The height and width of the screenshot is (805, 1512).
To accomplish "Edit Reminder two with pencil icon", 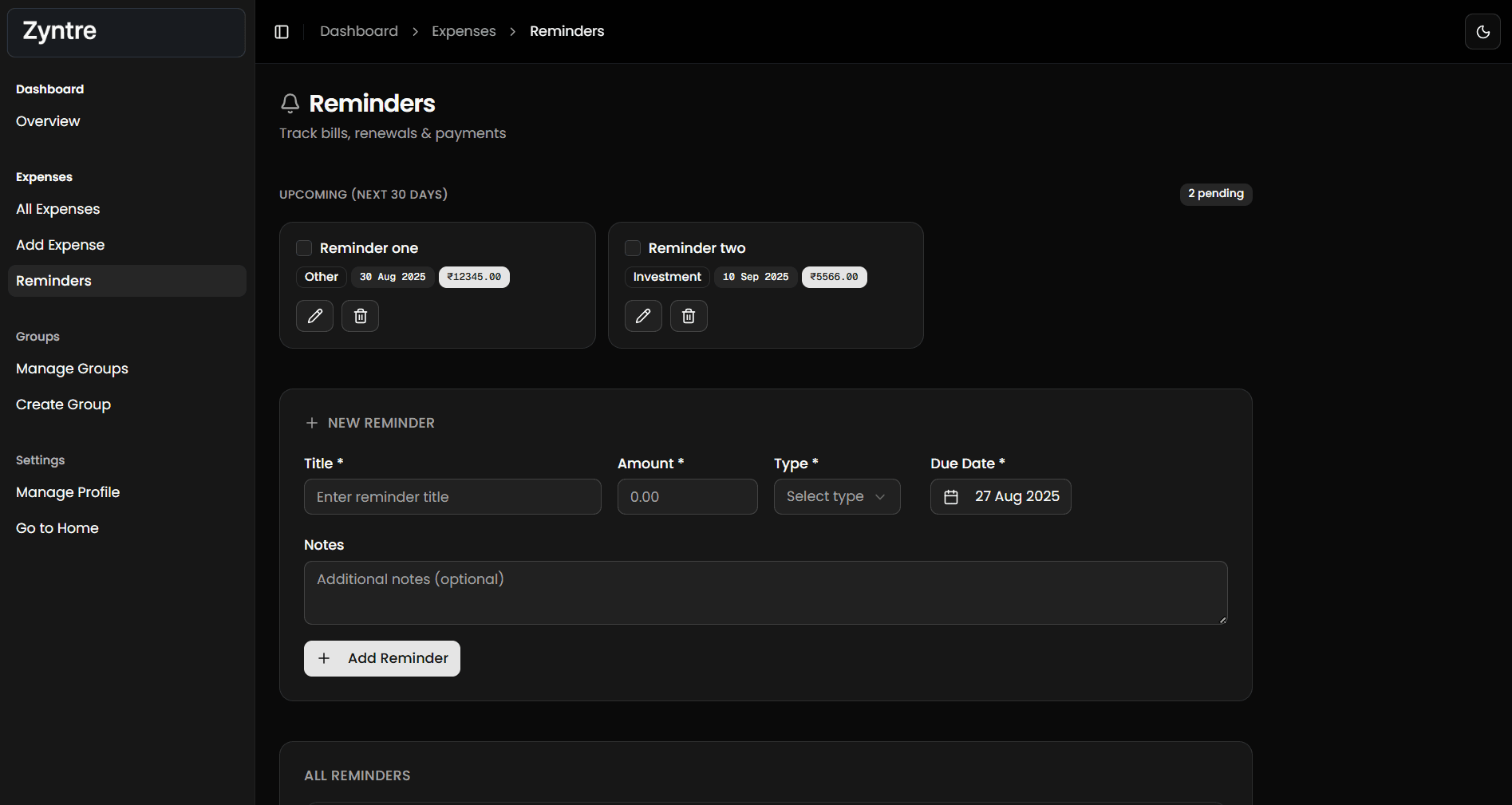I will click(x=643, y=316).
